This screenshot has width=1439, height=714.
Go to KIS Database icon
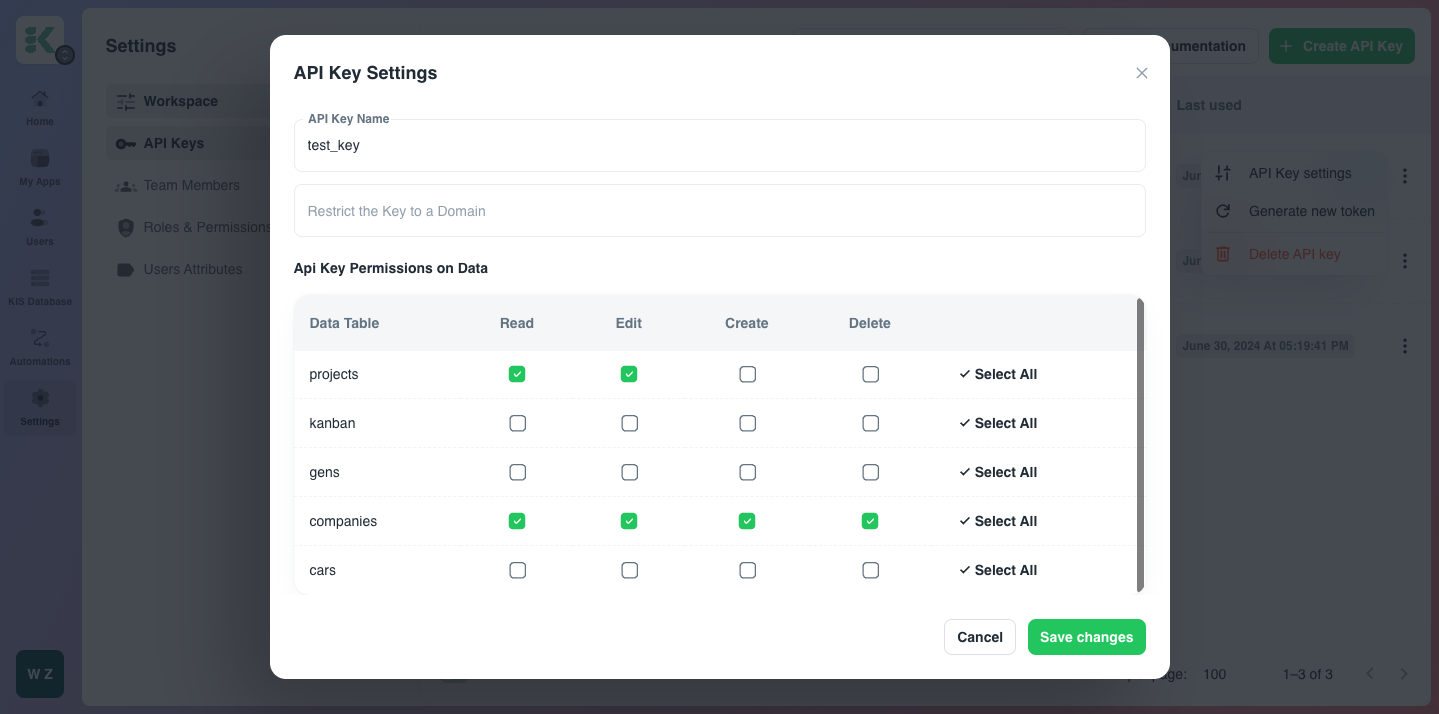(40, 279)
